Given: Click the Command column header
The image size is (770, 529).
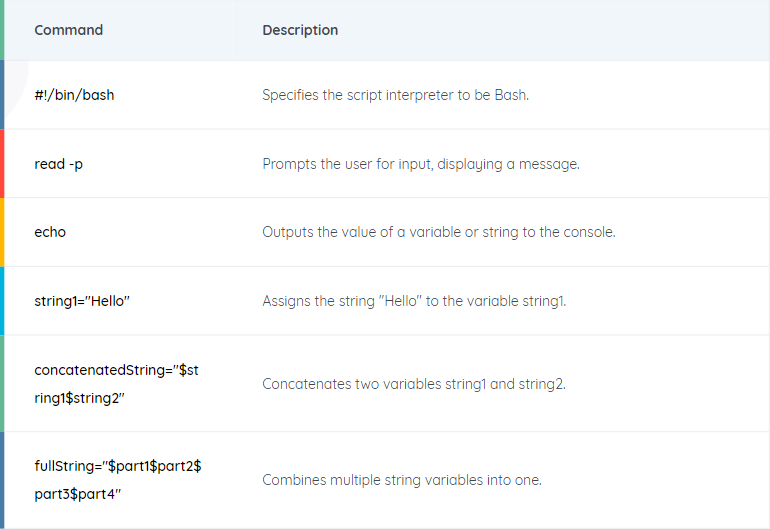Looking at the screenshot, I should (x=69, y=30).
